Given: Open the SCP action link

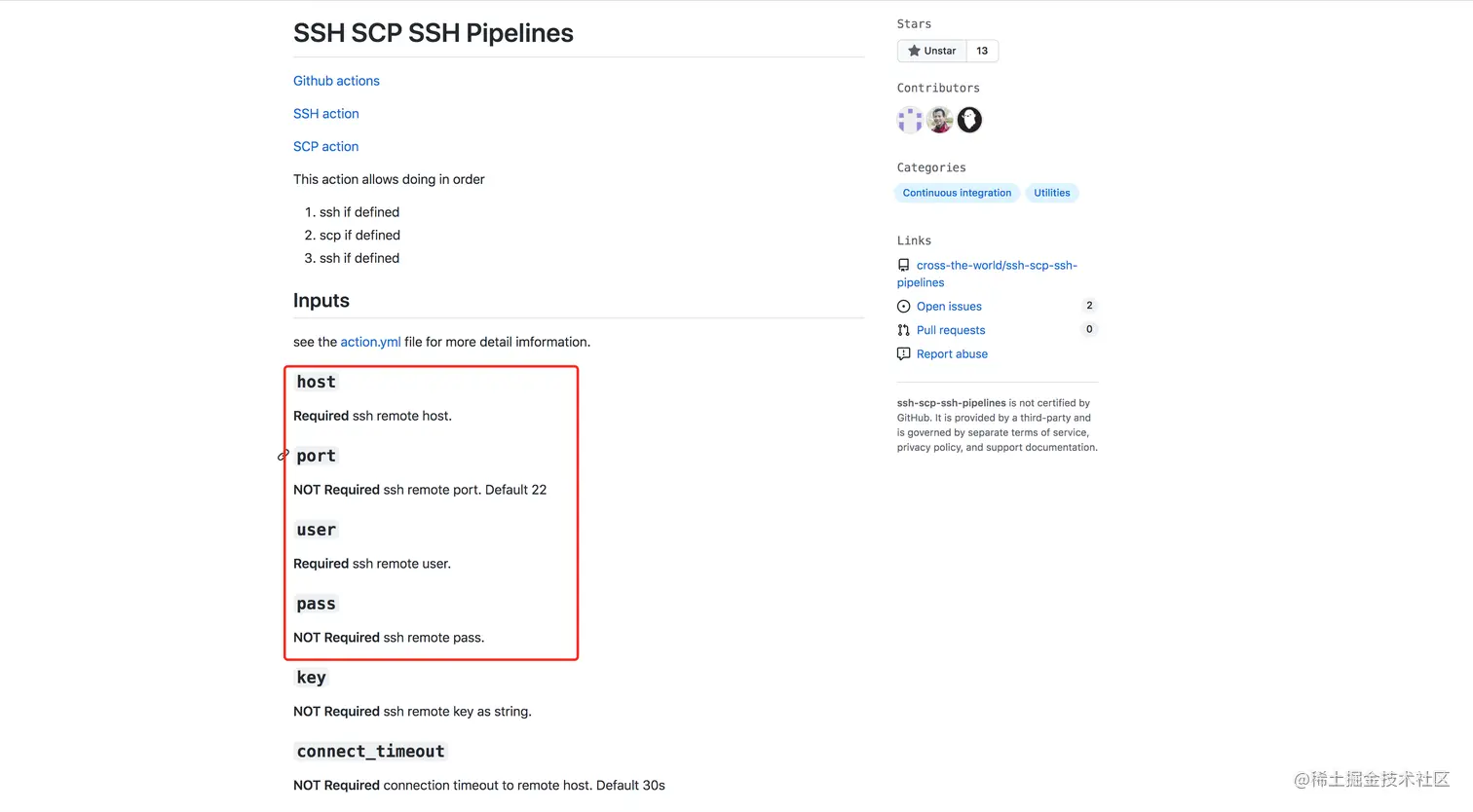Looking at the screenshot, I should click(x=325, y=147).
